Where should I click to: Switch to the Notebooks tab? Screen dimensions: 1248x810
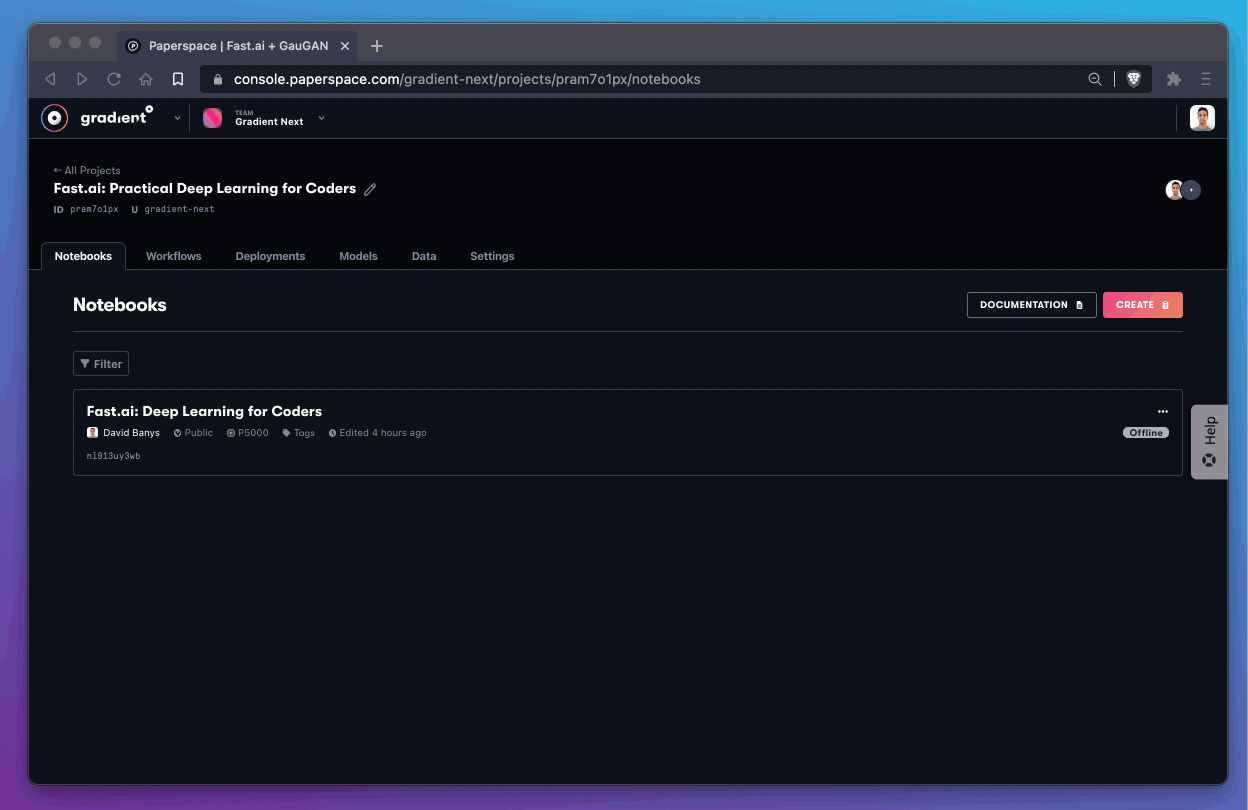83,256
